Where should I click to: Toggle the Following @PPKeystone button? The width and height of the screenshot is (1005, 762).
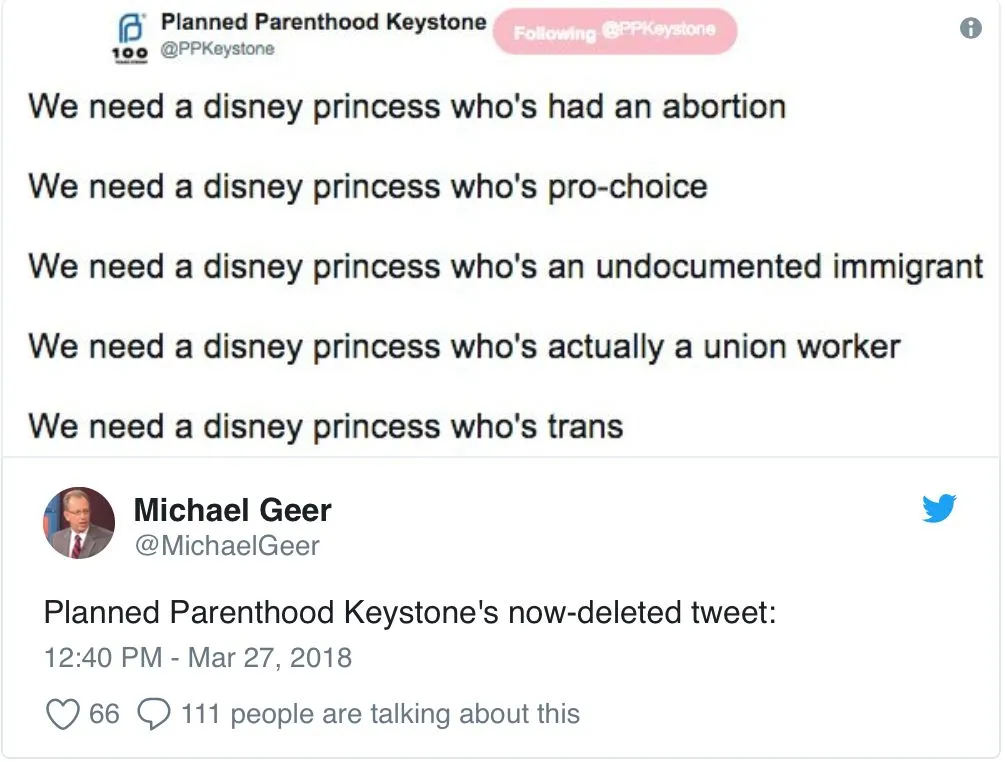614,32
